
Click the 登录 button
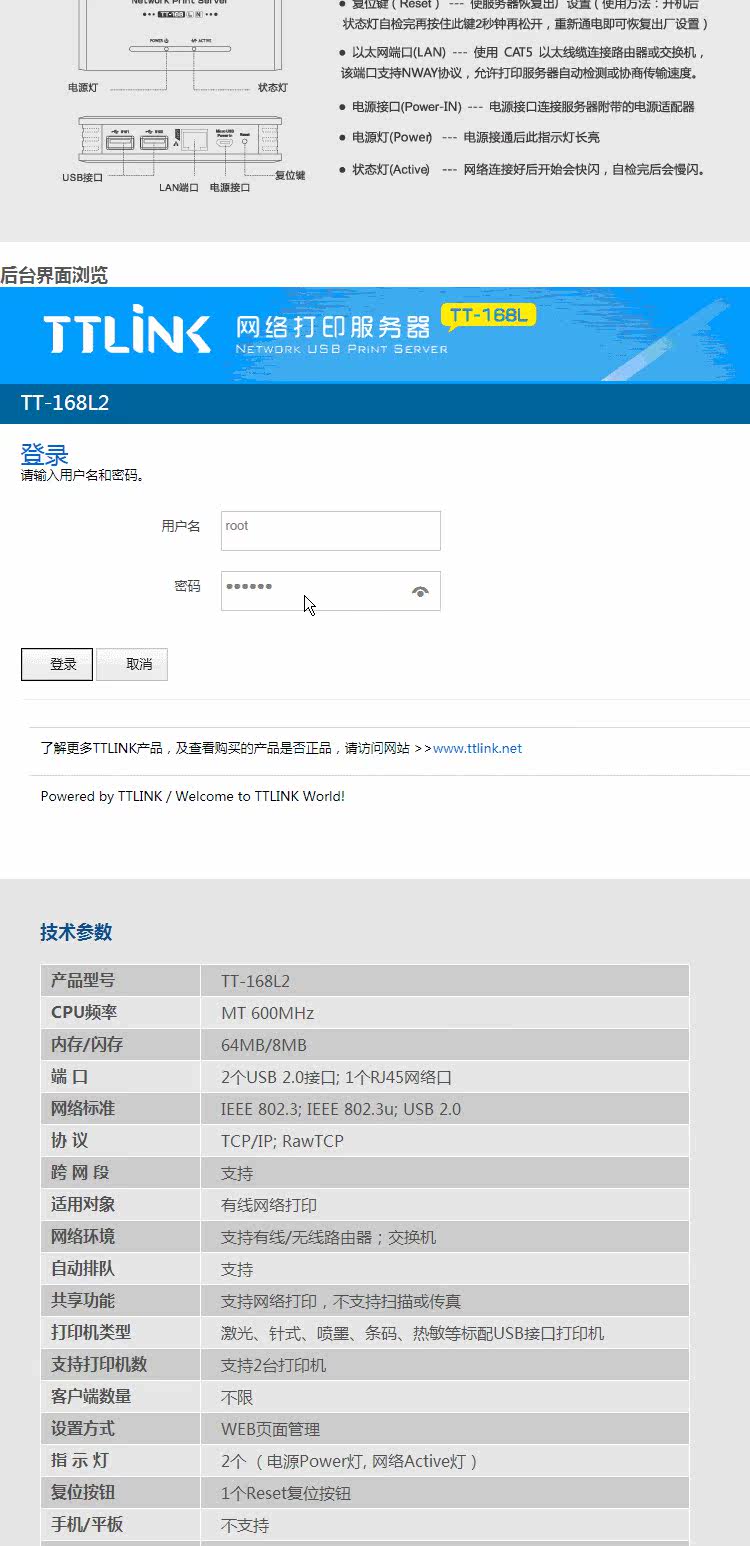[57, 664]
